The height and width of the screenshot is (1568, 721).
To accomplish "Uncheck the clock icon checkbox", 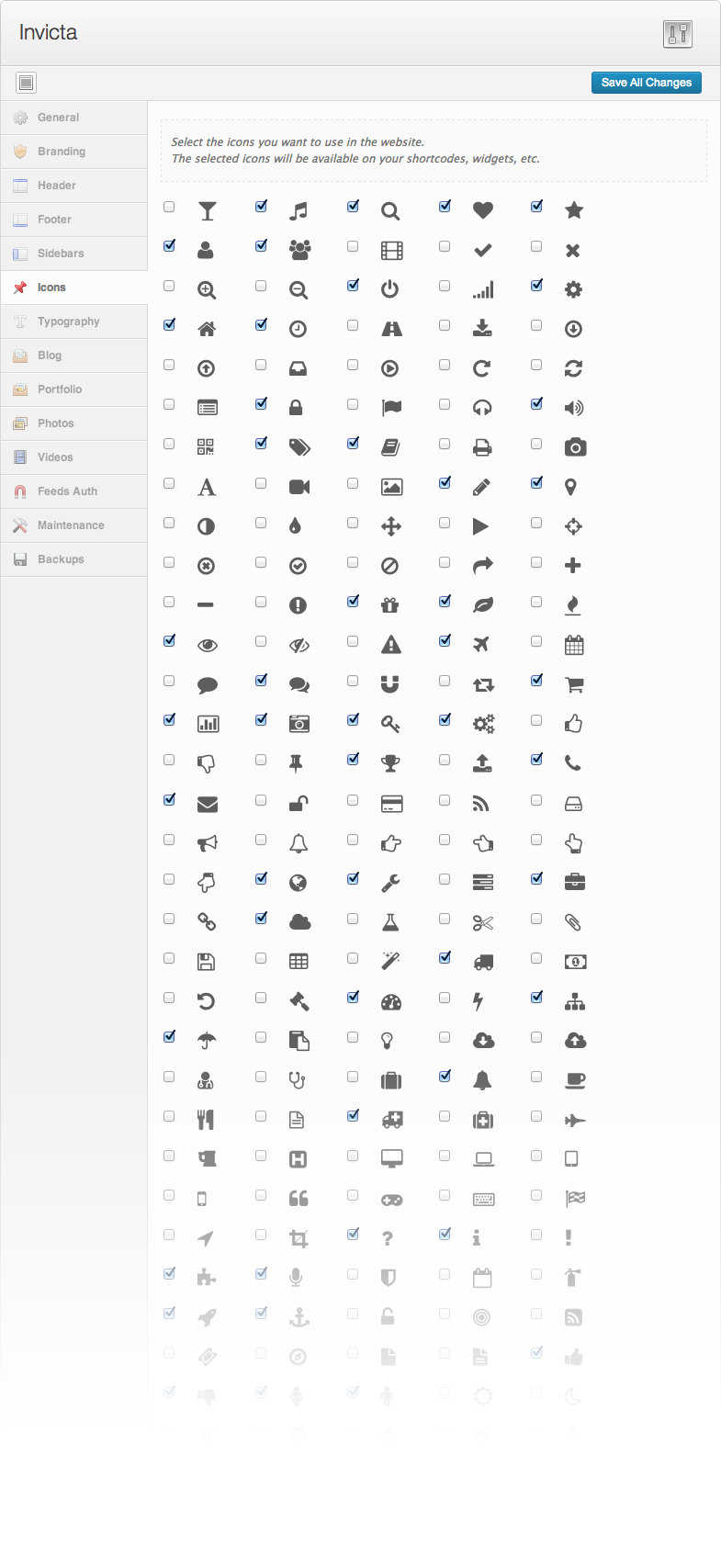I will (x=261, y=325).
